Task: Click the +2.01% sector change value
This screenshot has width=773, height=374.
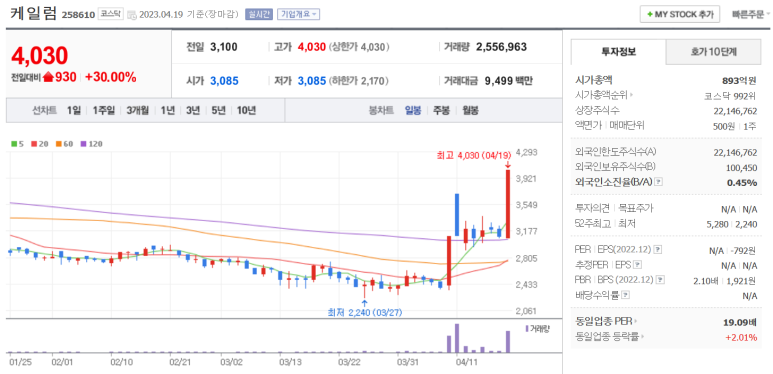Action: 741,338
